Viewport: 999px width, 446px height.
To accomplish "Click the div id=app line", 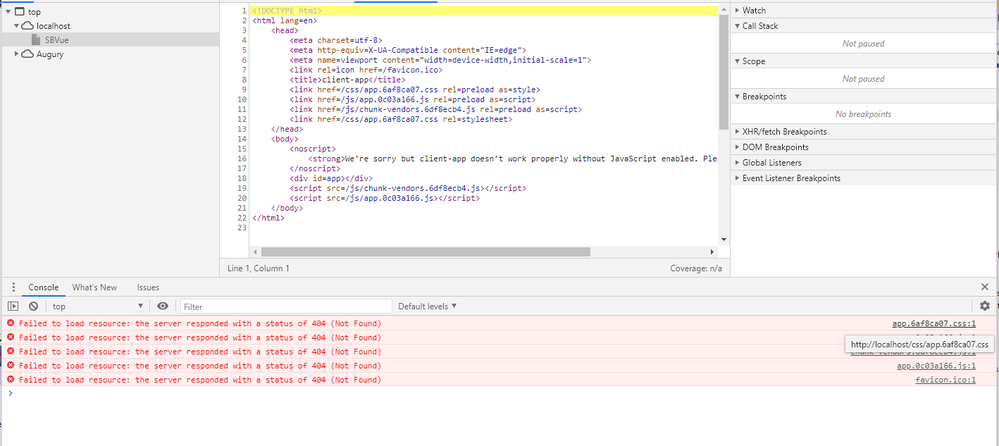I will [331, 178].
